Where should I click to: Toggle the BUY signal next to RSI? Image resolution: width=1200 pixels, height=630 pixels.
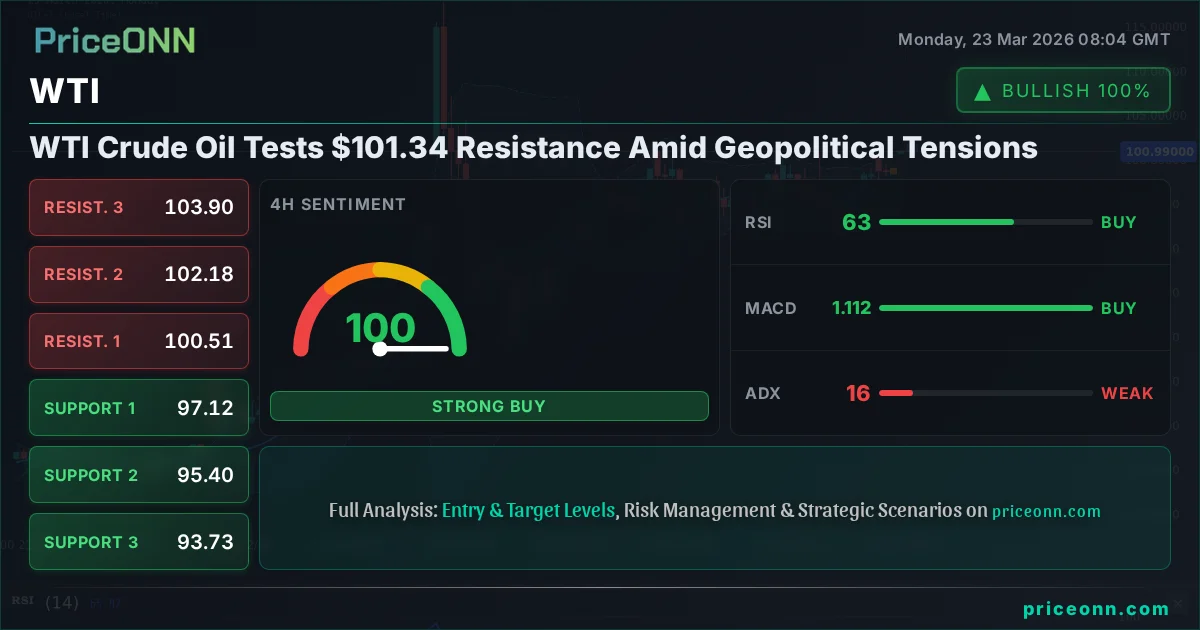[1119, 222]
